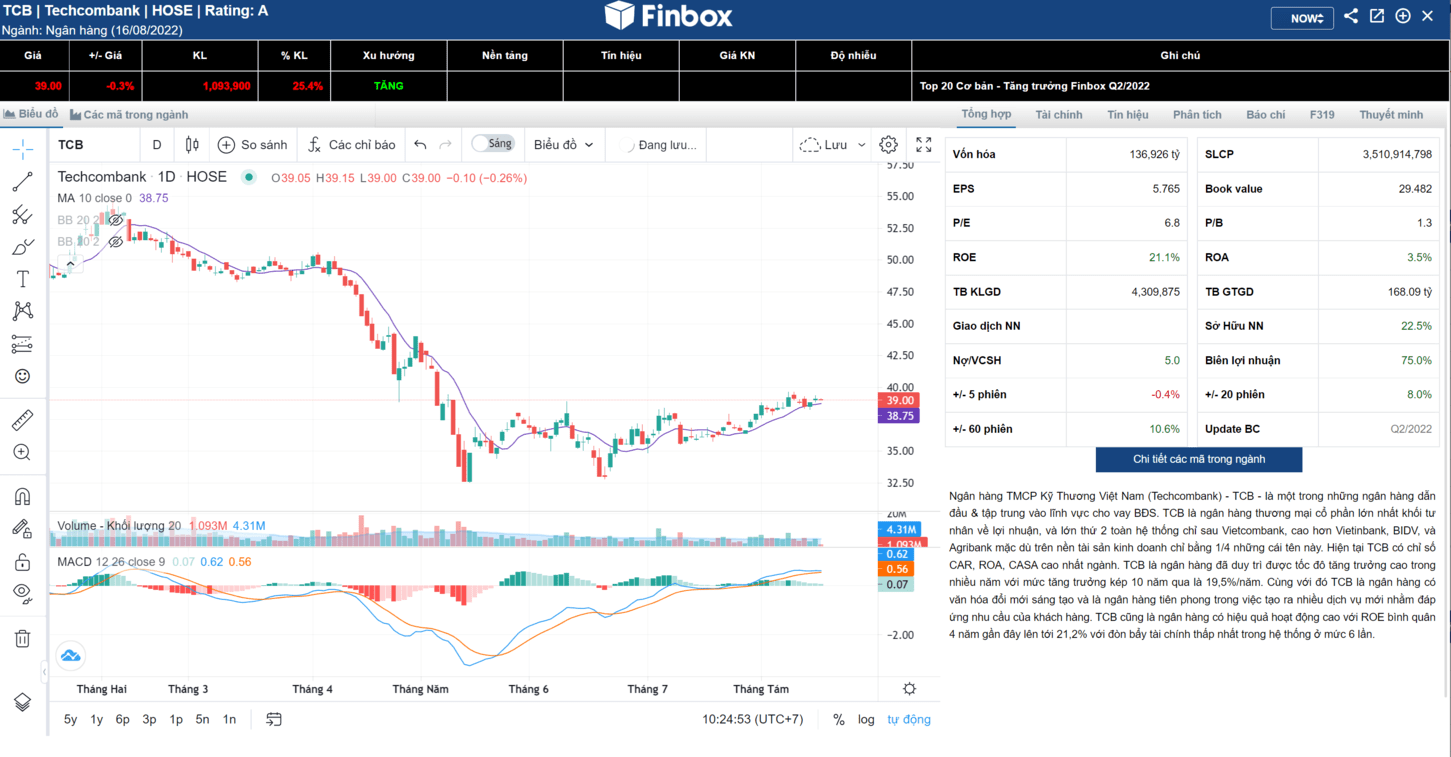The image size is (1451, 757).
Task: Open the Các chỉ báo indicators menu
Action: pyautogui.click(x=352, y=145)
